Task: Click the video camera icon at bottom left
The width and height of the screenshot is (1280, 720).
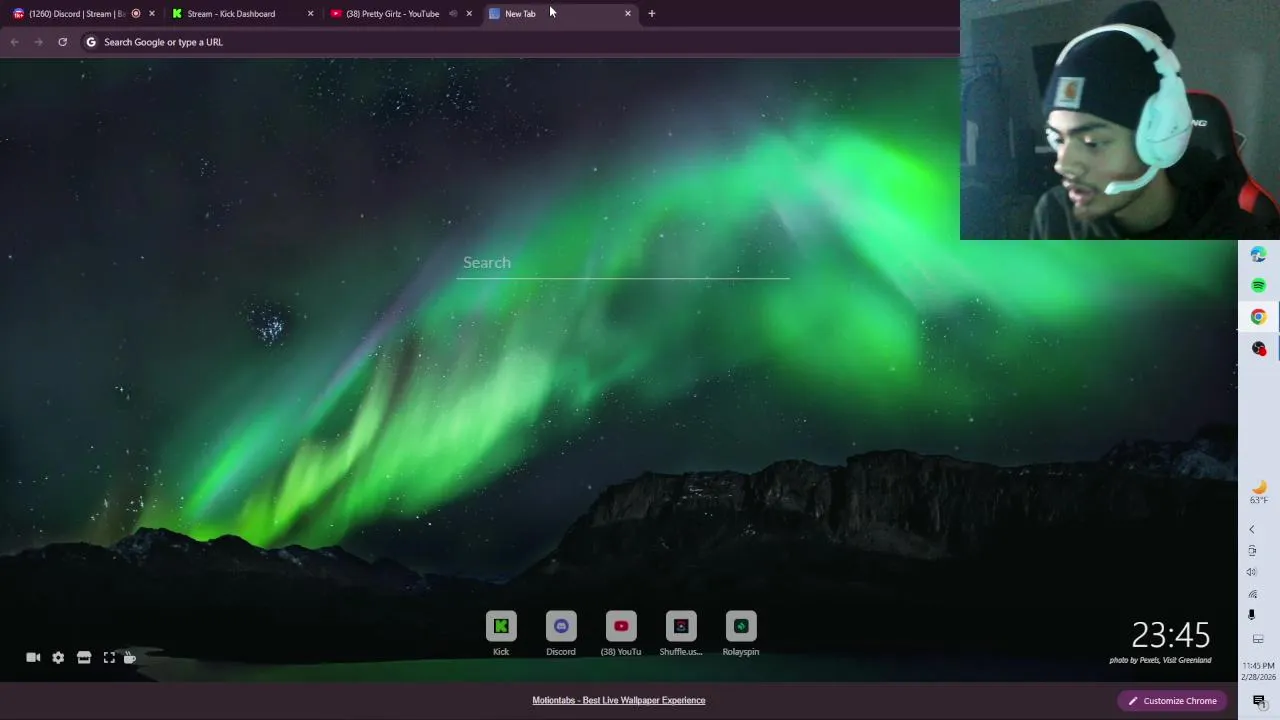Action: point(33,657)
